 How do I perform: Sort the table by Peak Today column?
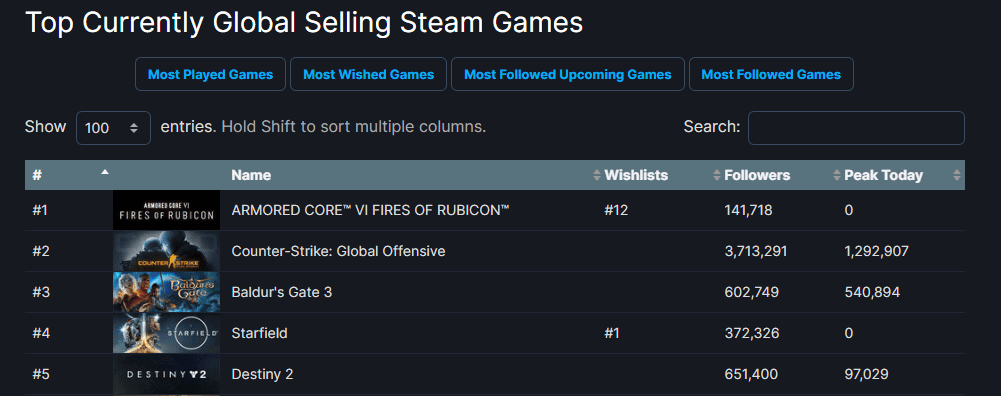884,175
